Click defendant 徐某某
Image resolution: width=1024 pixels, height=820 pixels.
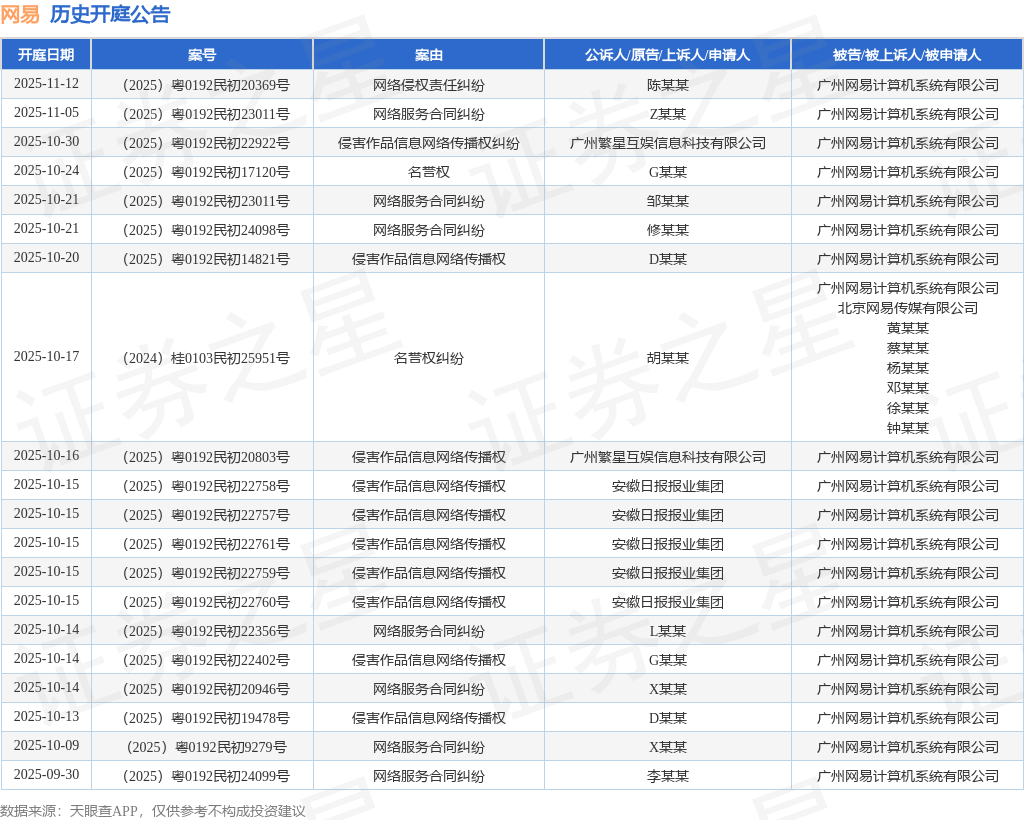pyautogui.click(x=908, y=408)
